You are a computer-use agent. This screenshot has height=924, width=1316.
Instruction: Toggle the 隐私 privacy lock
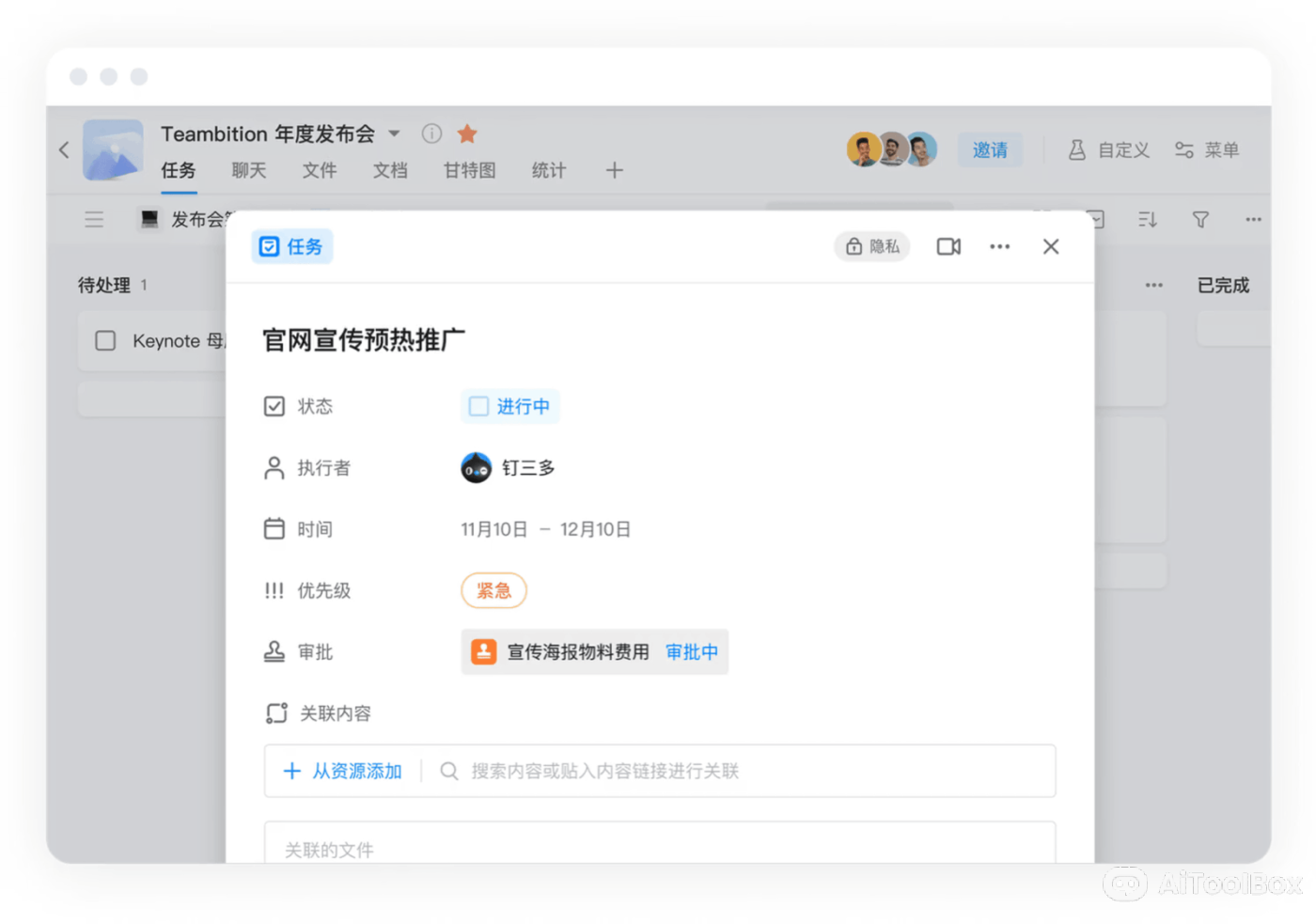coord(872,246)
